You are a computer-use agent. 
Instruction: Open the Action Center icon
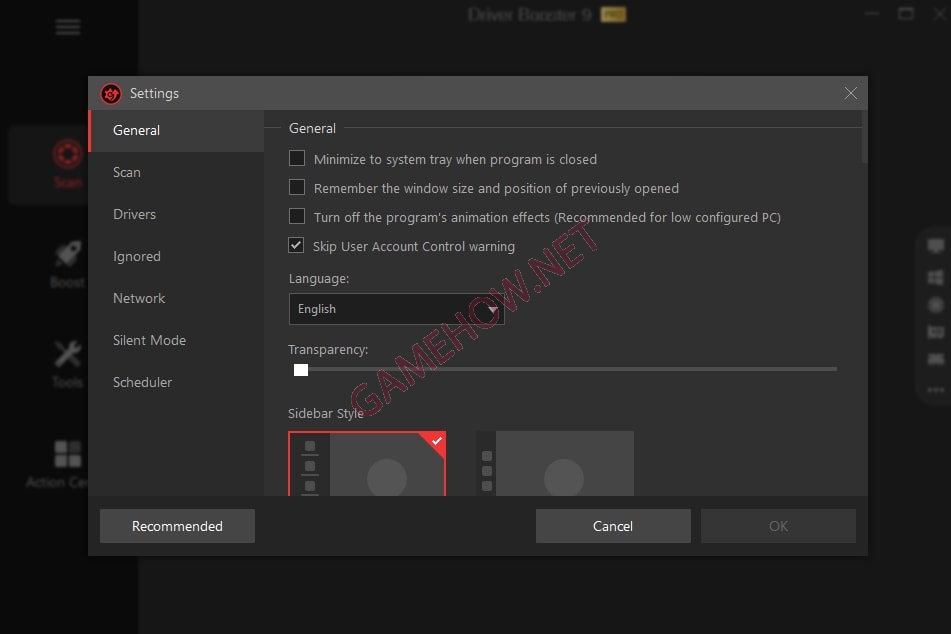pos(66,455)
